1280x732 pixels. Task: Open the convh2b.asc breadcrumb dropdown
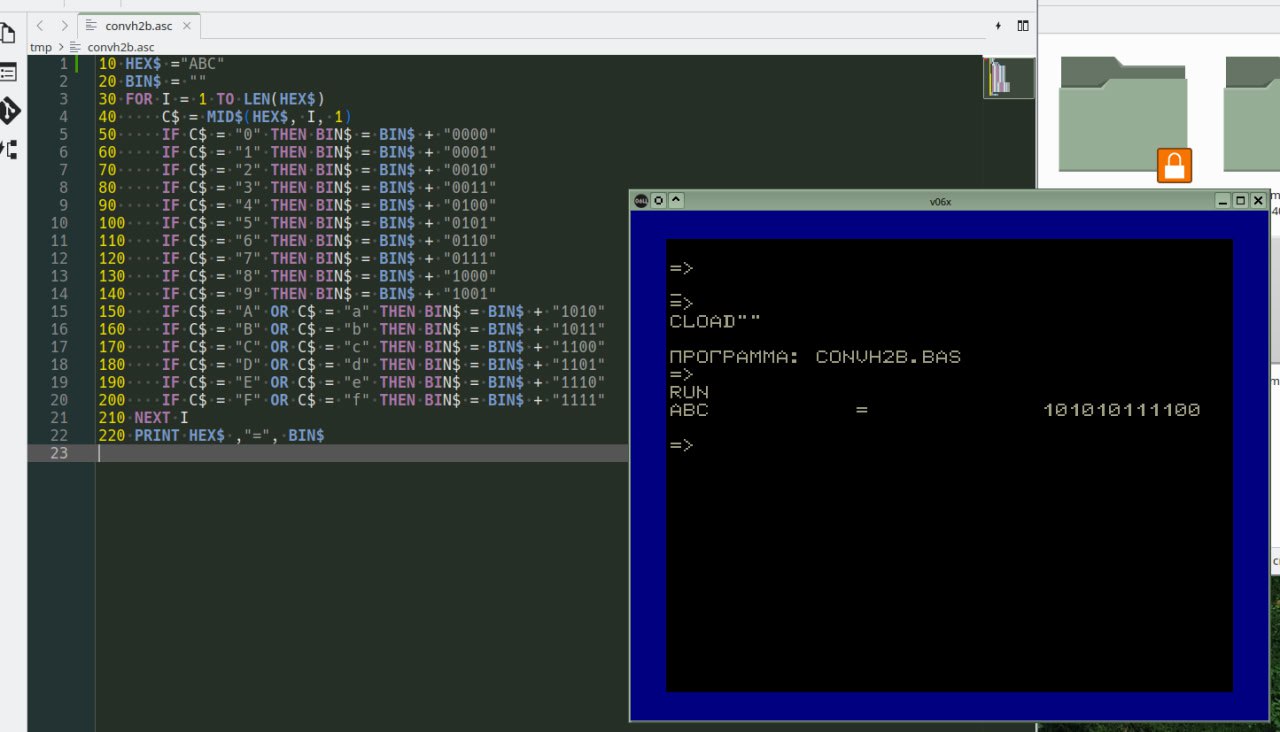click(x=119, y=47)
